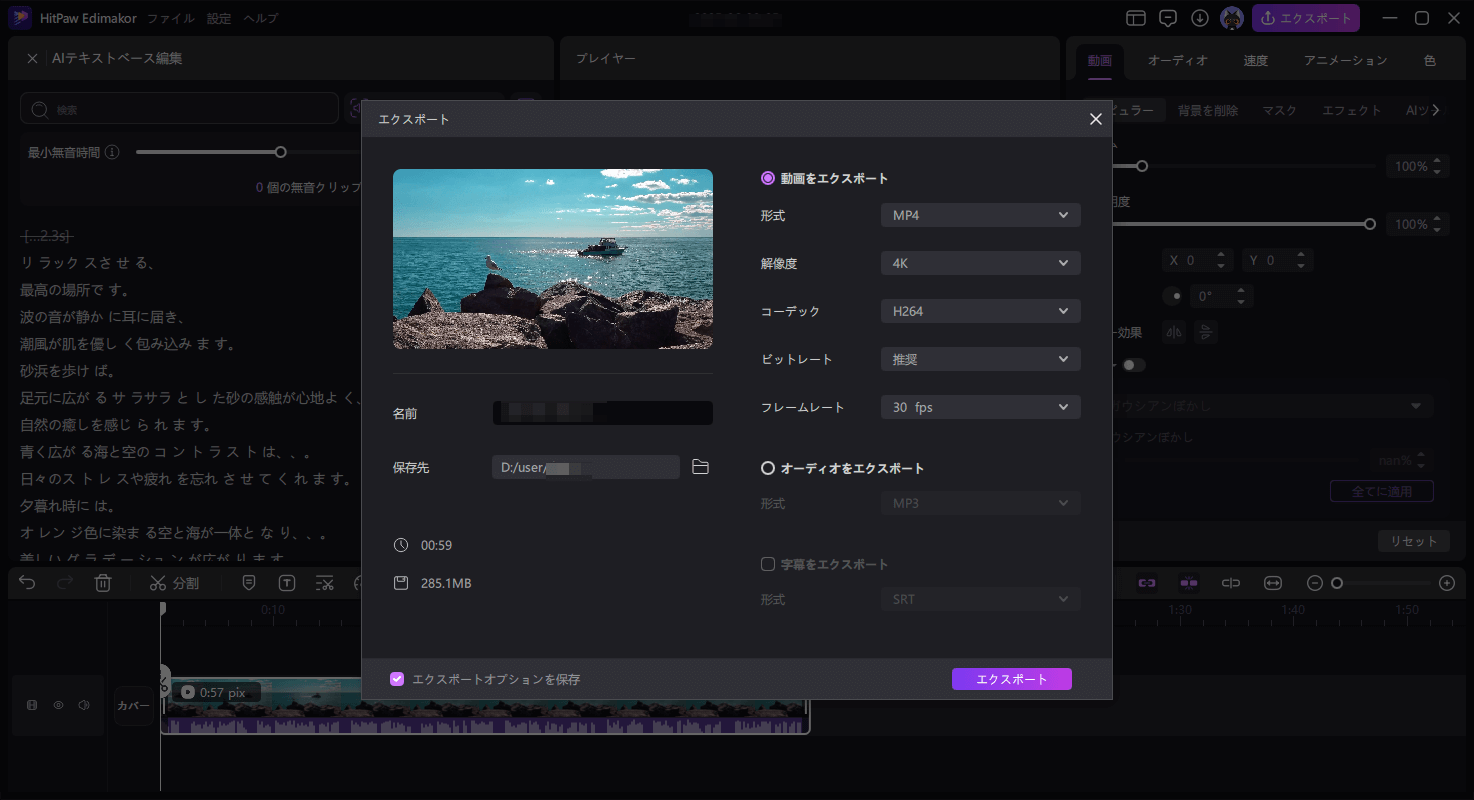Viewport: 1474px width, 800px height.
Task: Open the ヘルプ menu
Action: pos(261,19)
